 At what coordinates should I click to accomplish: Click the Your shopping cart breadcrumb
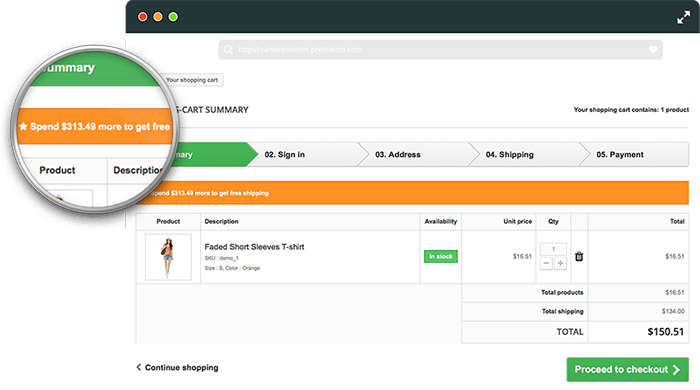192,80
